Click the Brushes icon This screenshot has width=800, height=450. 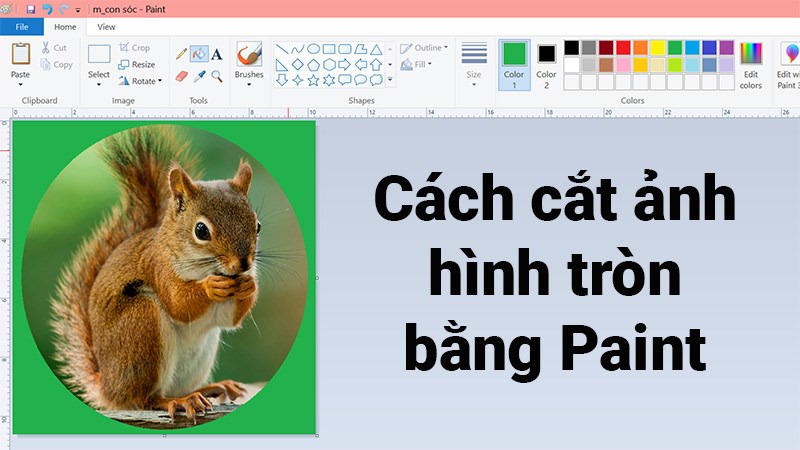[x=249, y=54]
